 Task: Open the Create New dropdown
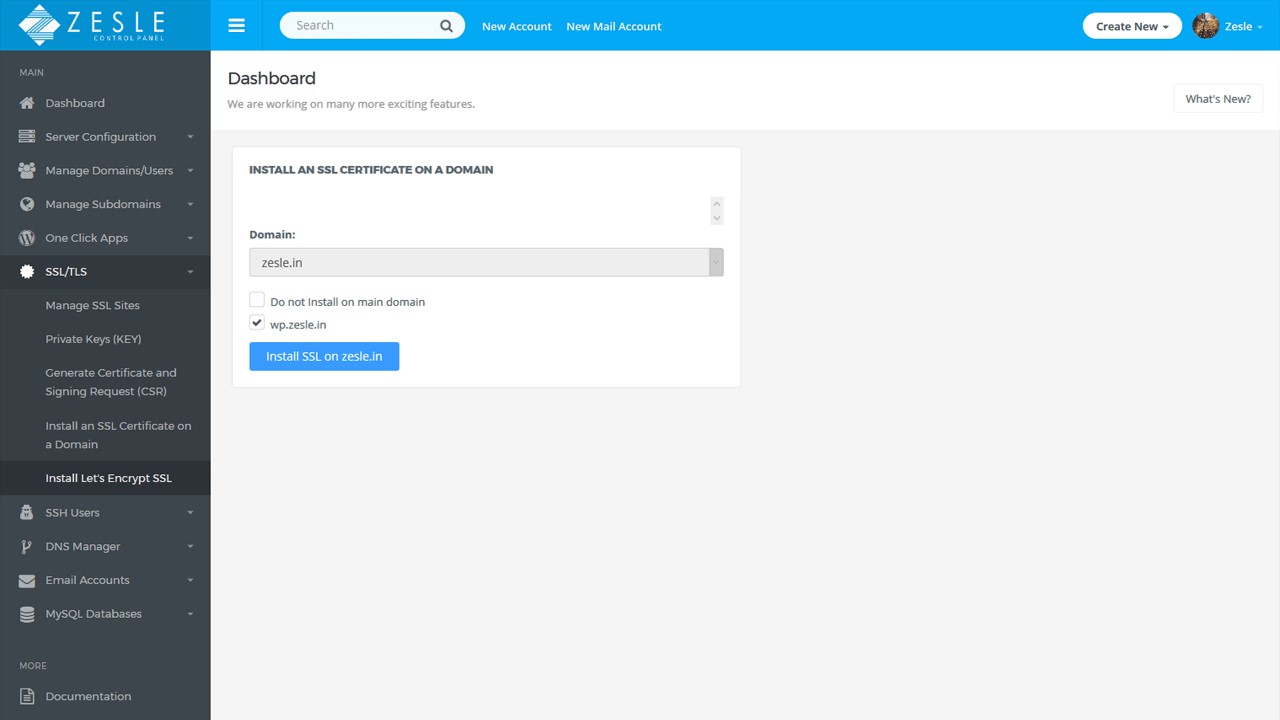[1132, 26]
